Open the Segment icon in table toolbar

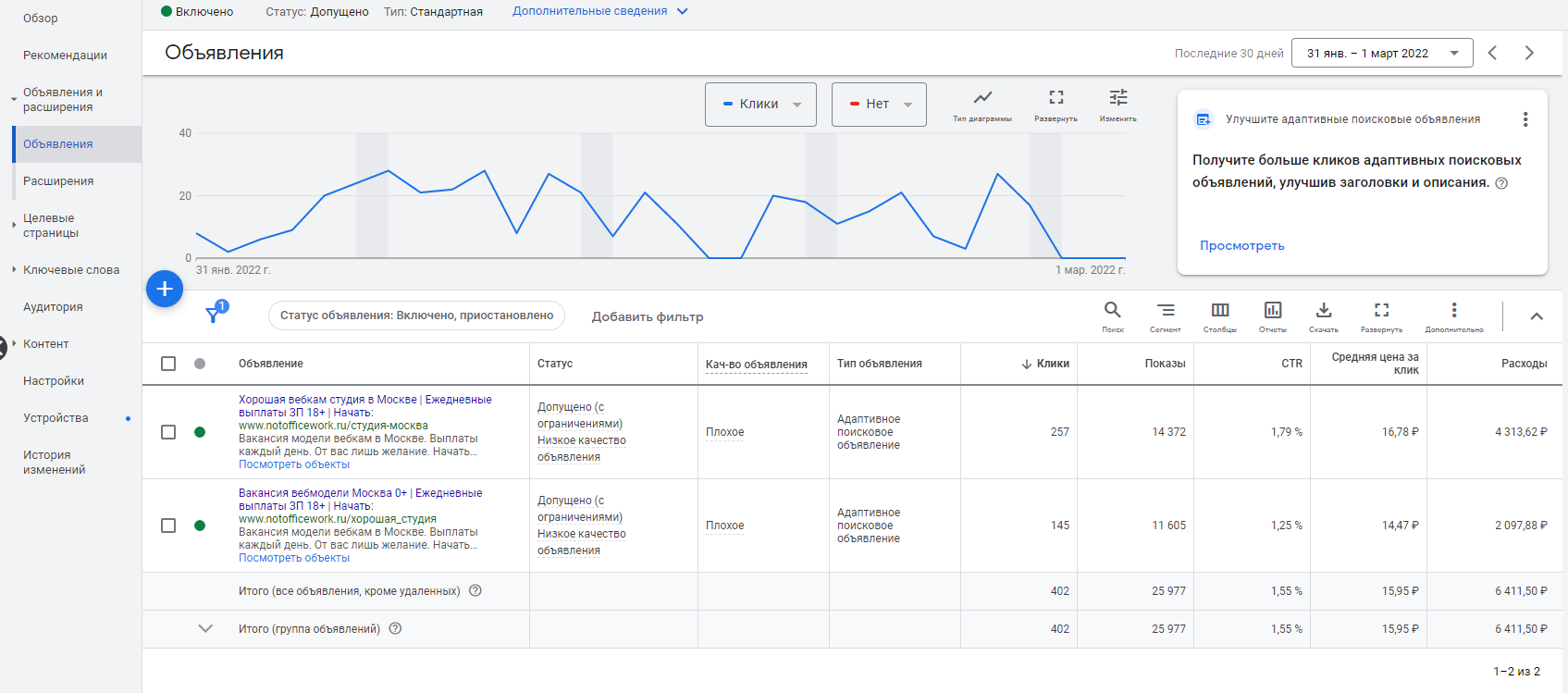point(1165,311)
